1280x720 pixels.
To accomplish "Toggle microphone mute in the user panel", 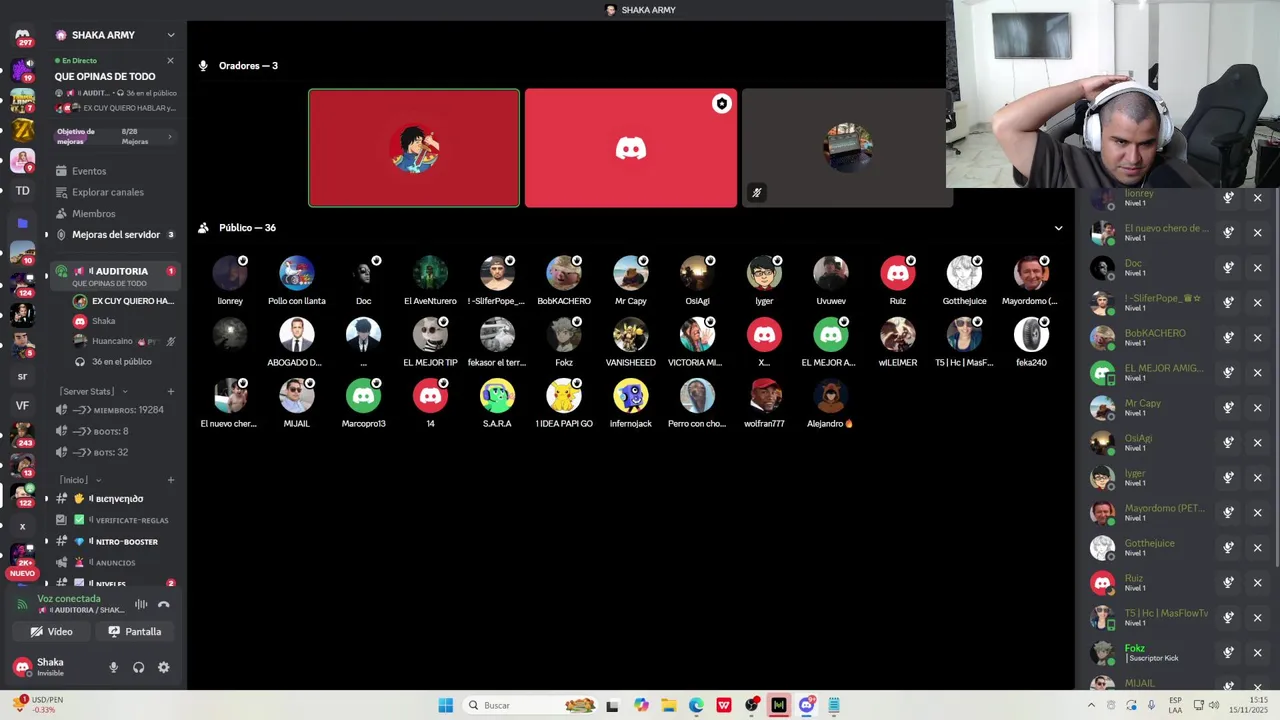I will pos(113,667).
